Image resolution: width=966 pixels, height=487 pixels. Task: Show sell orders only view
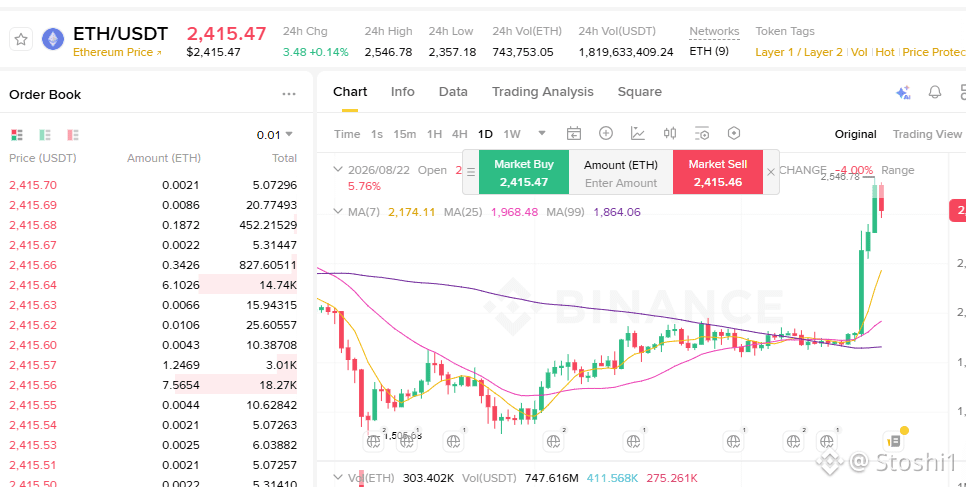coord(73,134)
